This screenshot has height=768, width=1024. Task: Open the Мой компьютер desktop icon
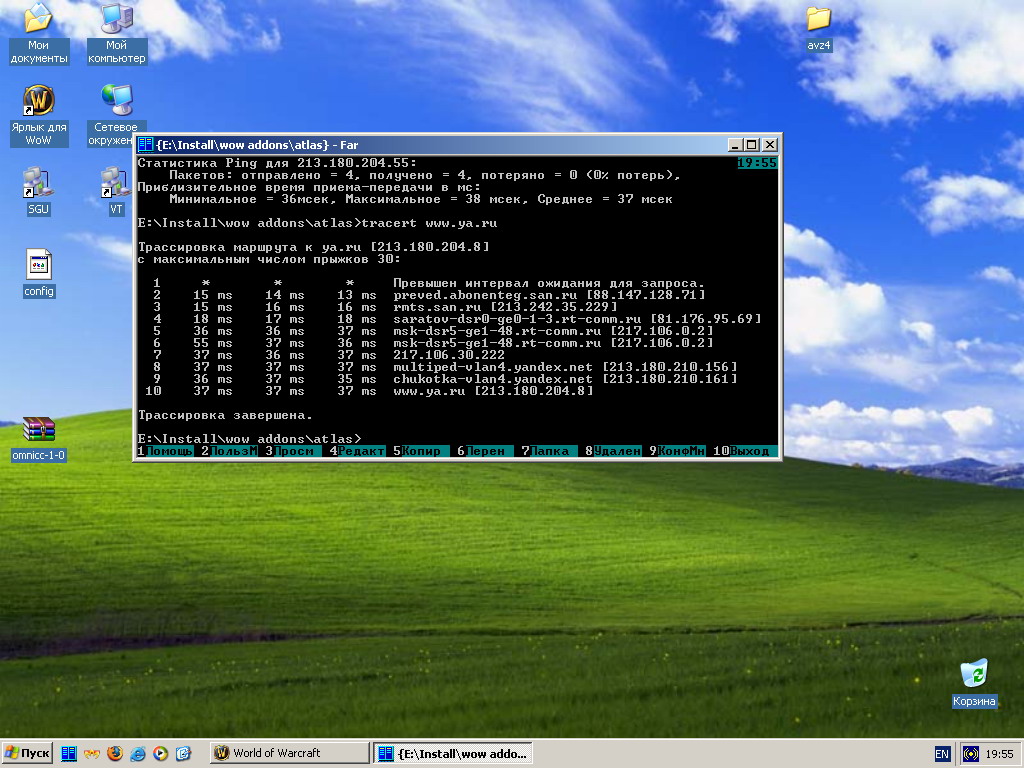117,34
